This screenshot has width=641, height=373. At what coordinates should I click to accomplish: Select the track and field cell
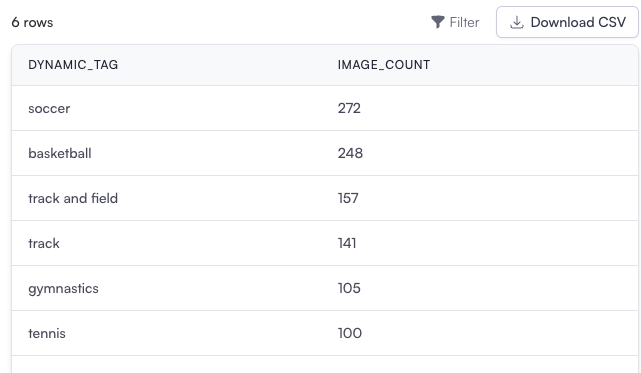pos(73,198)
